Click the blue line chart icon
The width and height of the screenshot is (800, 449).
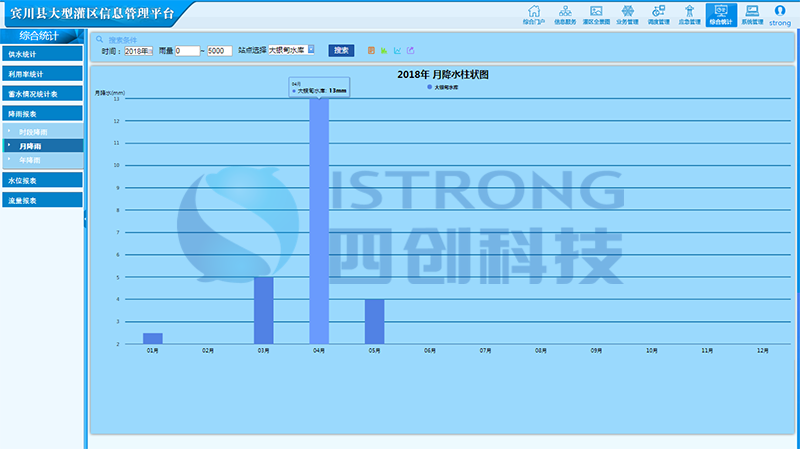[397, 51]
